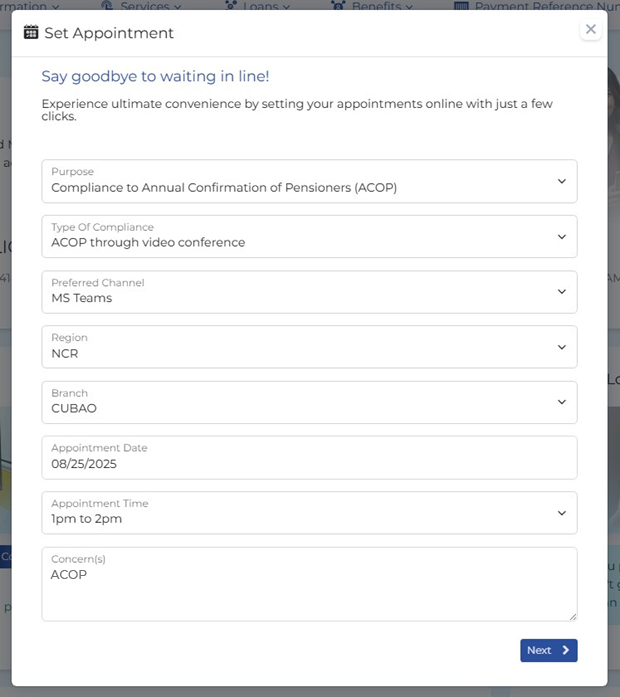
Task: Expand the Region dropdown showing NCR
Action: point(309,347)
